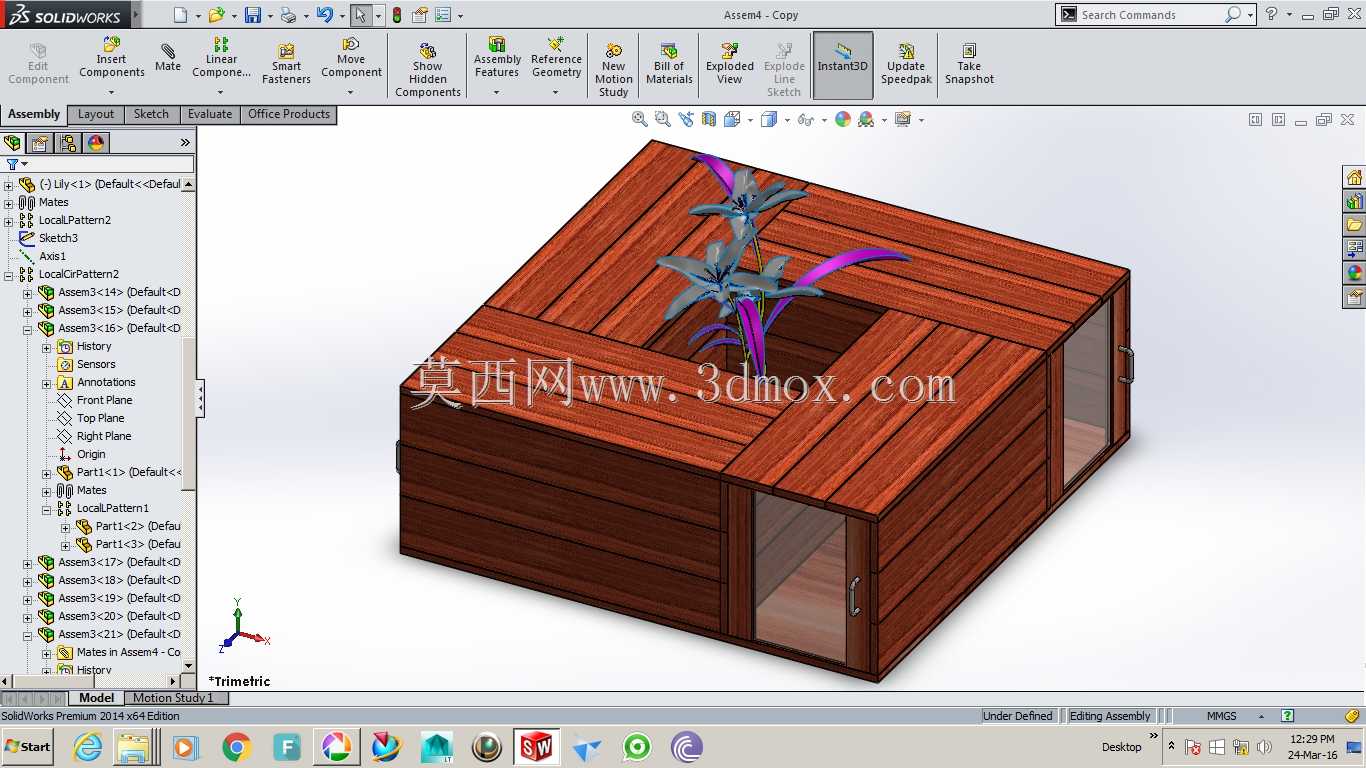Collapse the Assem3<16> tree node
1366x768 pixels.
click(x=28, y=328)
